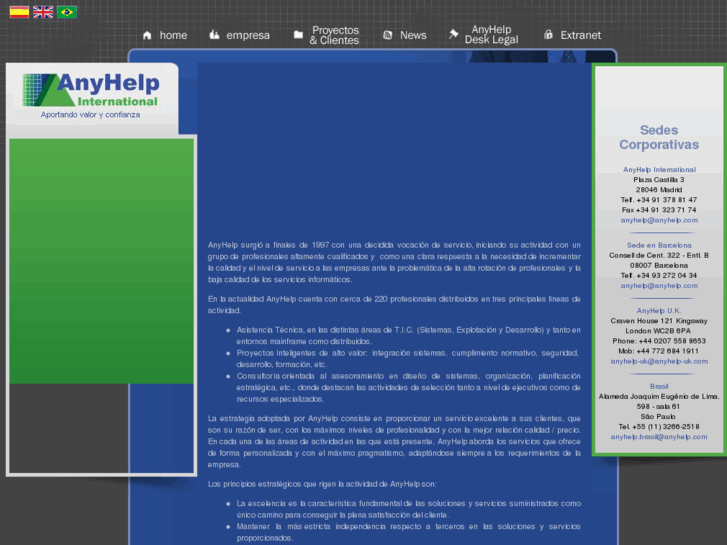Click the green banner panel under logo
727x545 pixels.
click(102, 261)
